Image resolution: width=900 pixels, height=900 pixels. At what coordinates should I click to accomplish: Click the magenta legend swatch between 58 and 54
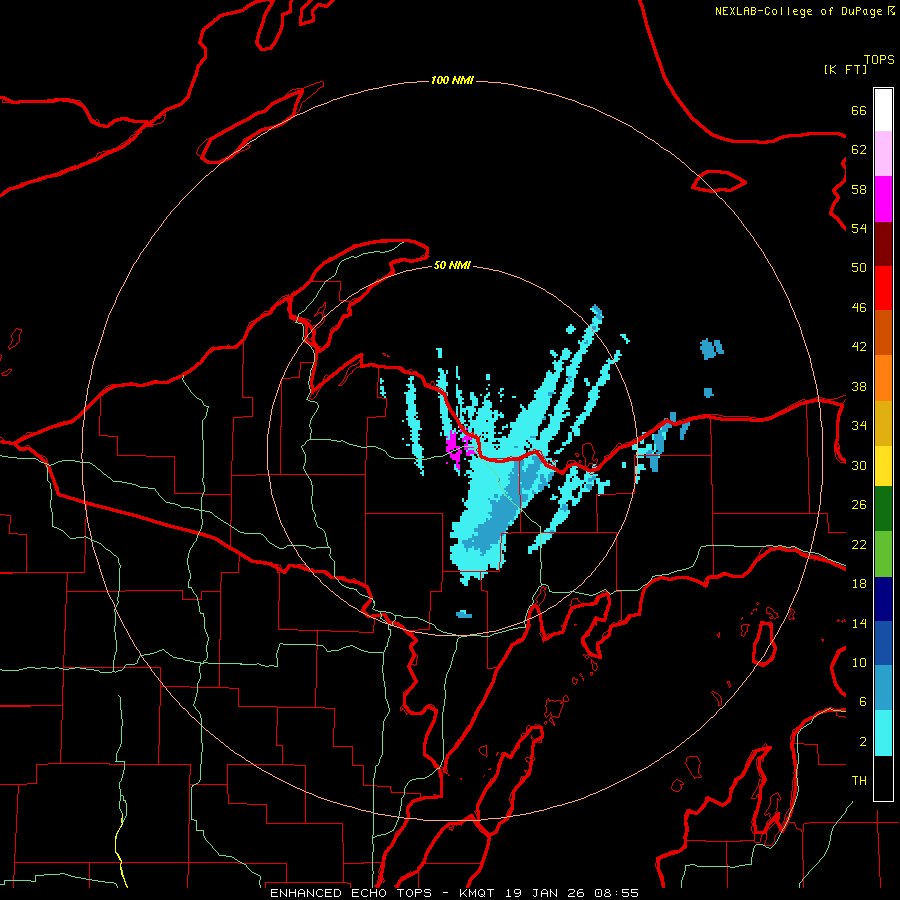tap(883, 199)
